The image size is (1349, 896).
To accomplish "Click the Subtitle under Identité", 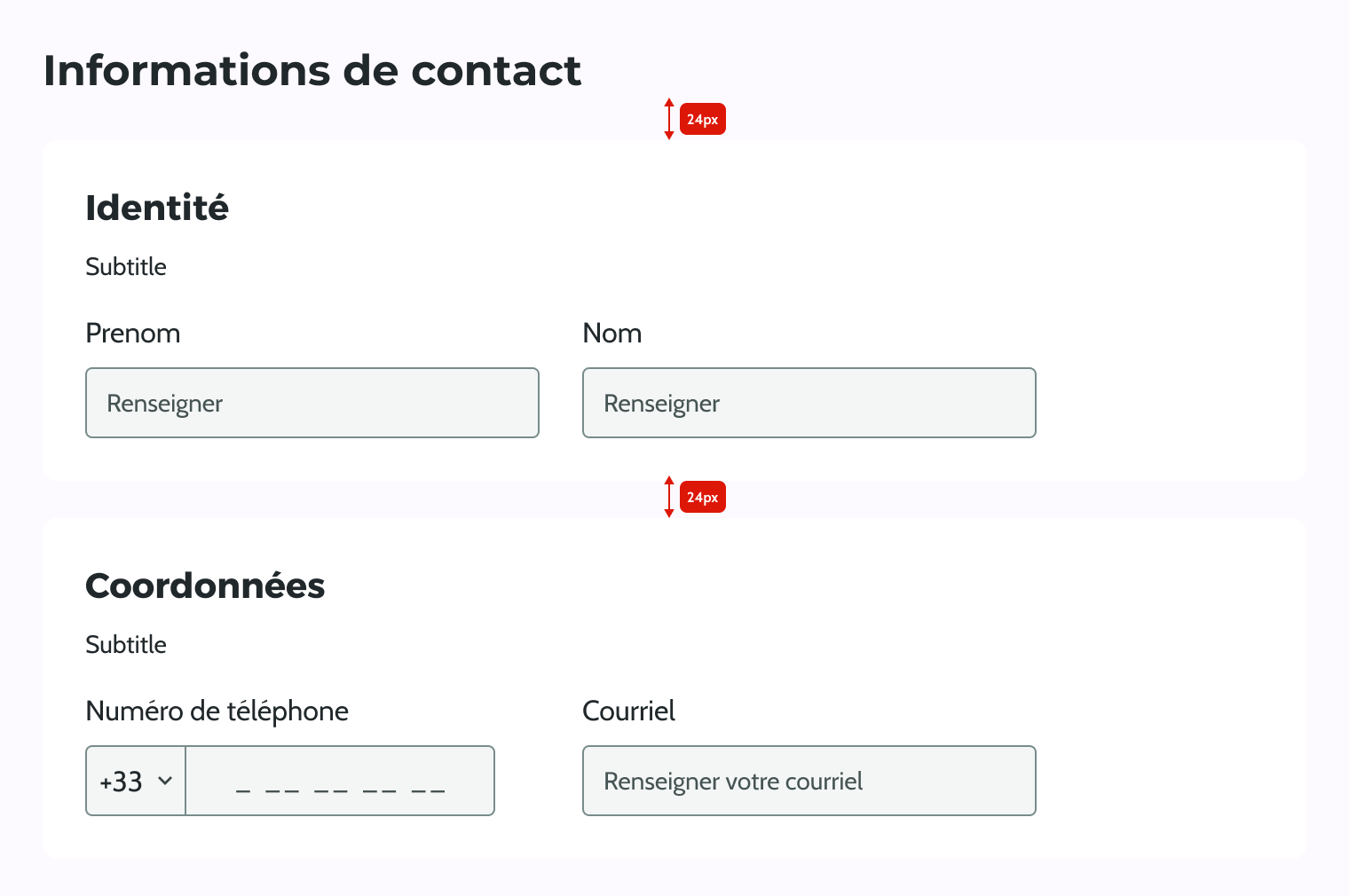I will pyautogui.click(x=125, y=266).
